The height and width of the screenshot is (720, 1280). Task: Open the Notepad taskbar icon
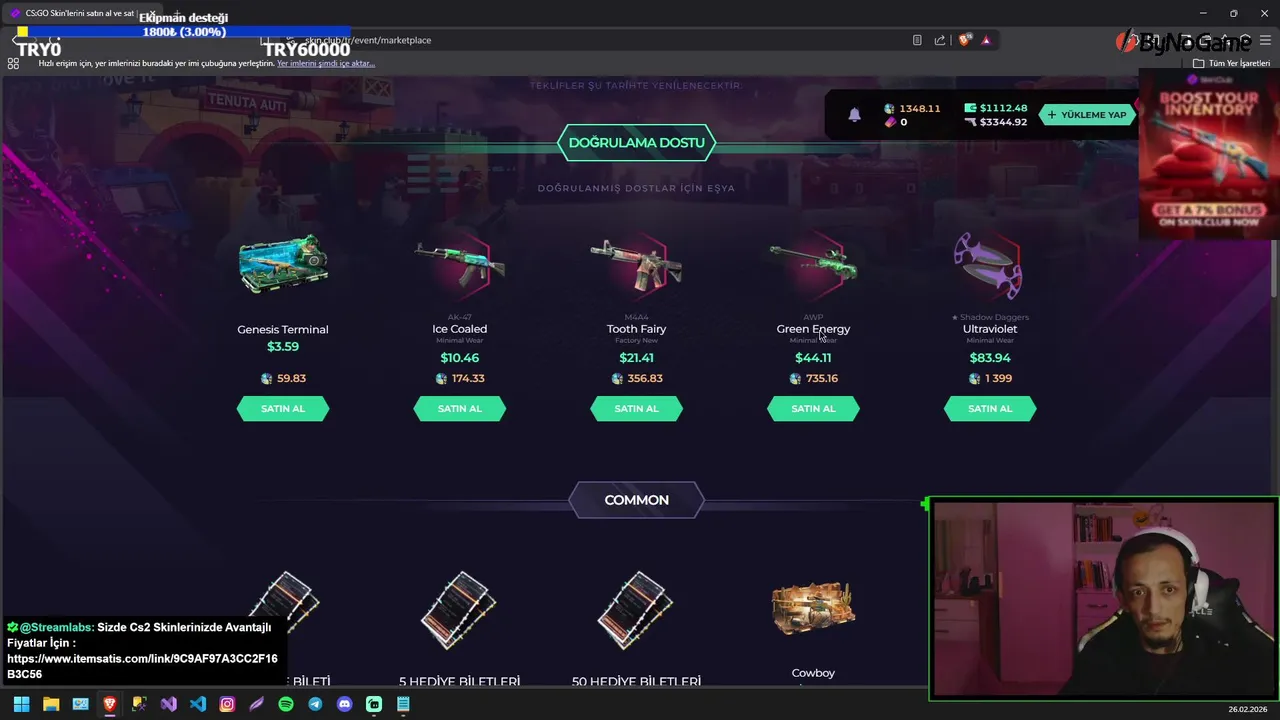point(403,704)
